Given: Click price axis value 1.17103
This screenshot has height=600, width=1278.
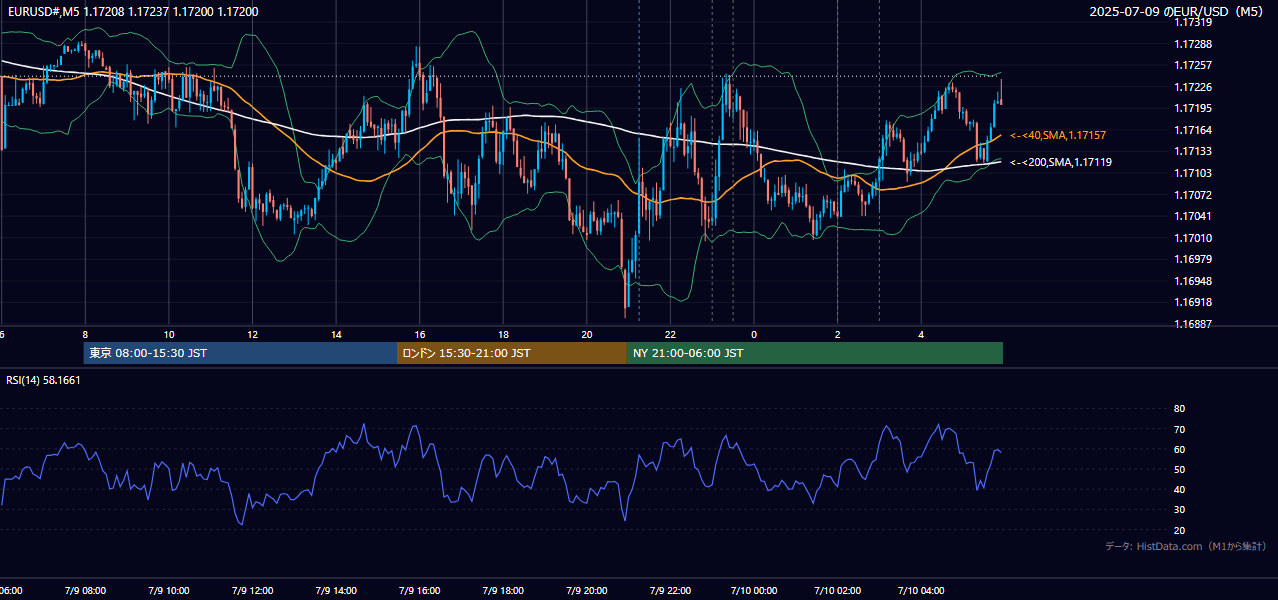Looking at the screenshot, I should (1193, 173).
